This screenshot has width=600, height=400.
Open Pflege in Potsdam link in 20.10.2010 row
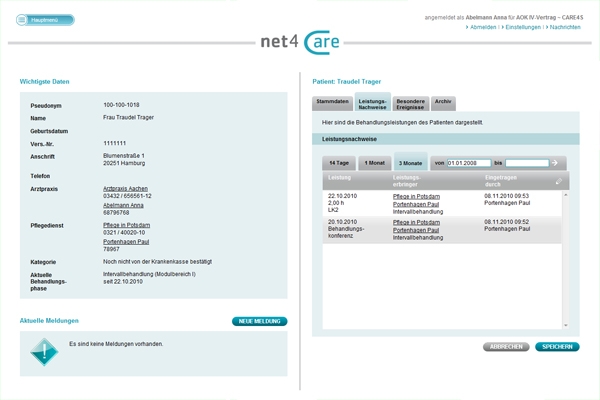[x=416, y=222]
